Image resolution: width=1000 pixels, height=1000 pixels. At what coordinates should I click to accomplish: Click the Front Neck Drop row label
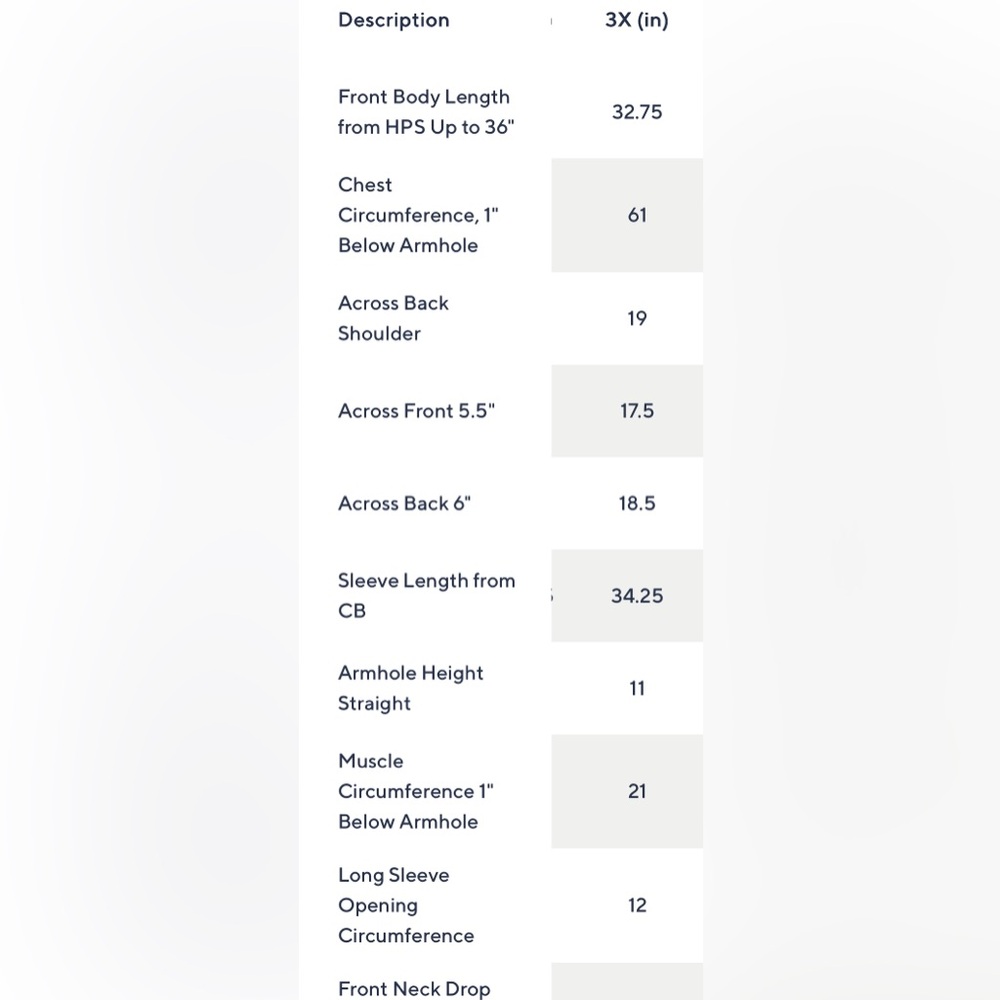click(x=414, y=989)
